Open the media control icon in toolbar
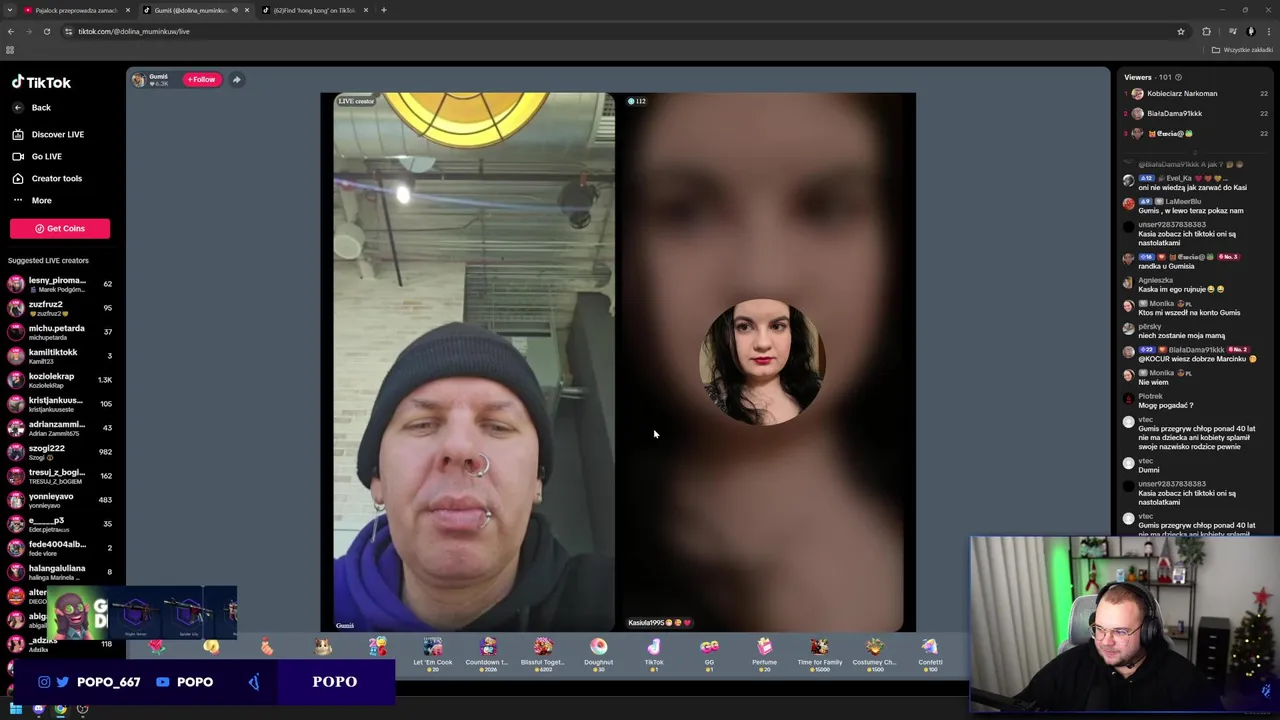 click(x=1232, y=31)
